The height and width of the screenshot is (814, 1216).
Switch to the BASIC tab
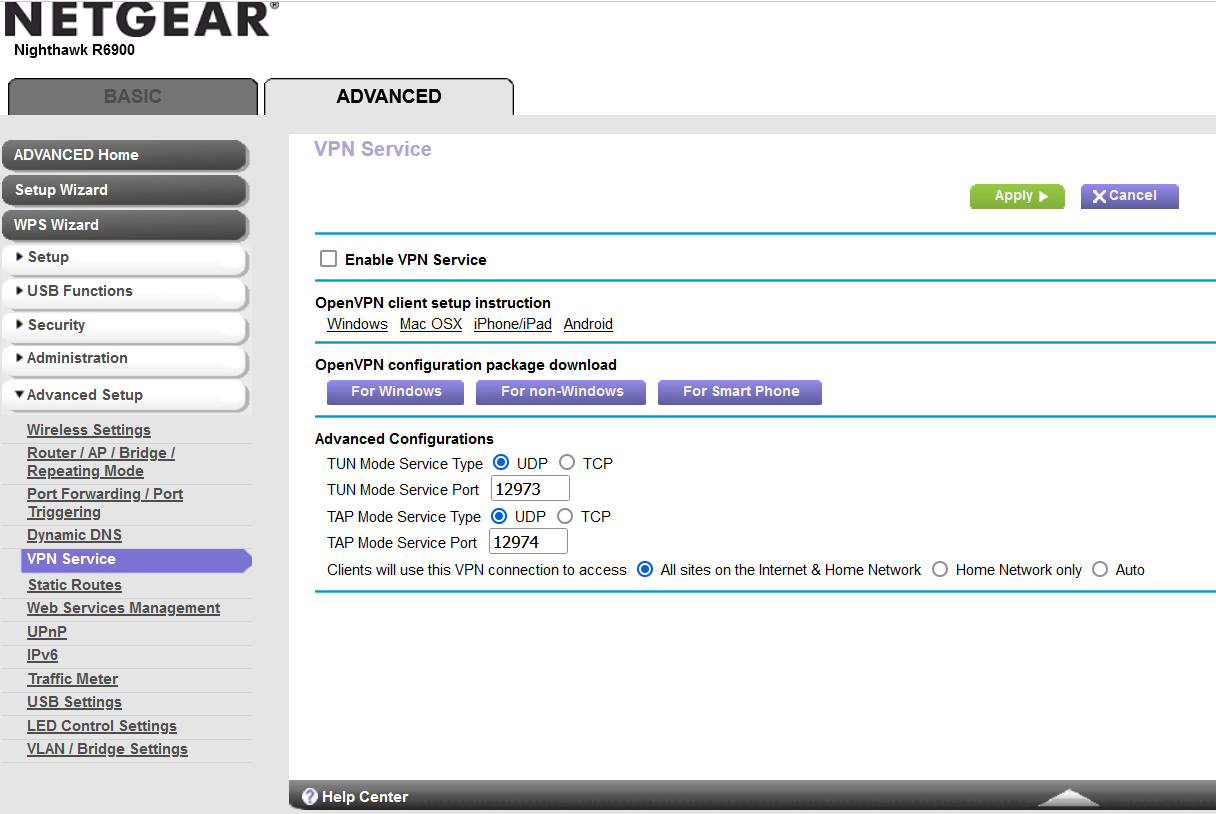[131, 96]
